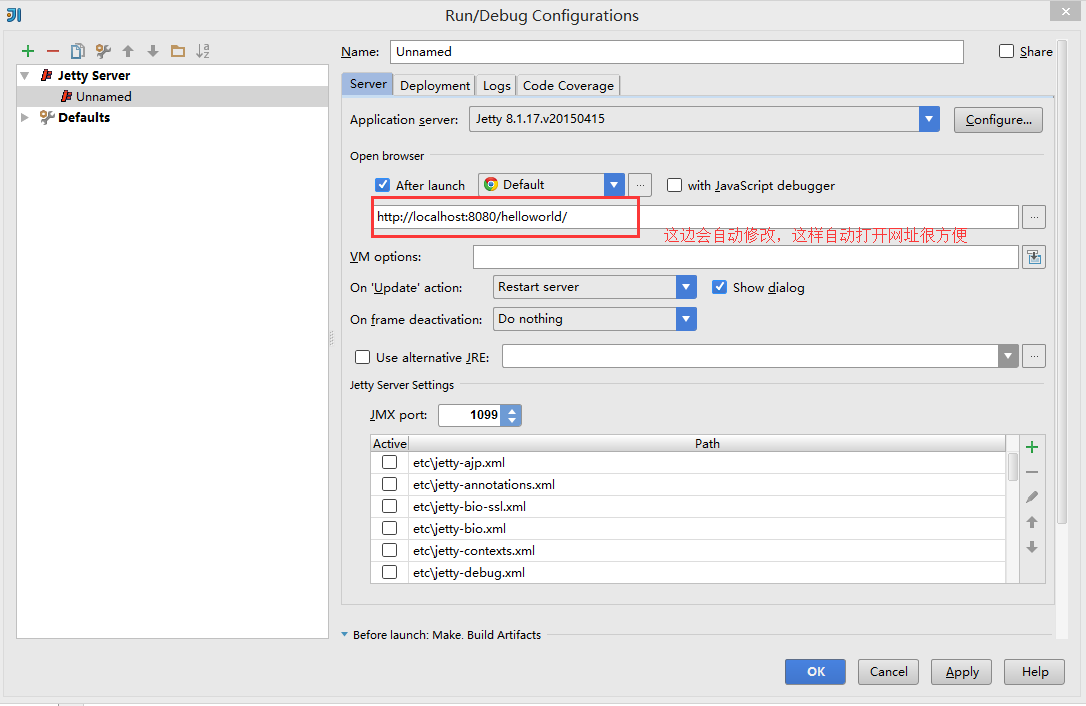Click the Configure... button

tap(998, 119)
